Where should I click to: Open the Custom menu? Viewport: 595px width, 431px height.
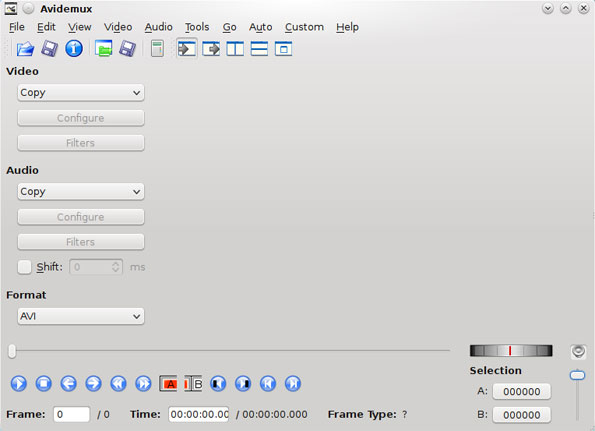tap(304, 27)
